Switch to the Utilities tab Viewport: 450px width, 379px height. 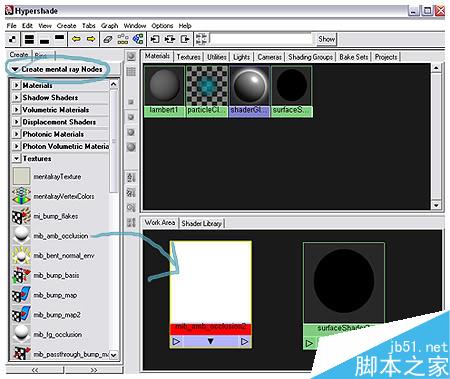click(x=217, y=57)
